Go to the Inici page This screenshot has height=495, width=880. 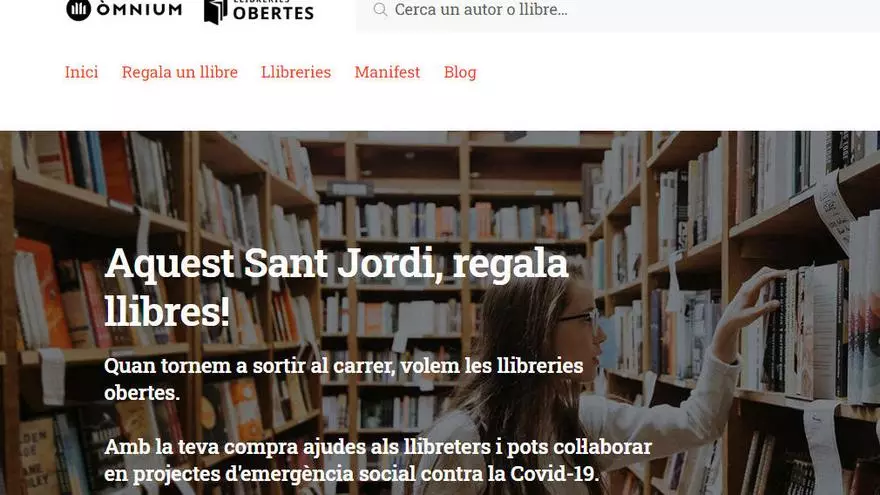point(81,72)
